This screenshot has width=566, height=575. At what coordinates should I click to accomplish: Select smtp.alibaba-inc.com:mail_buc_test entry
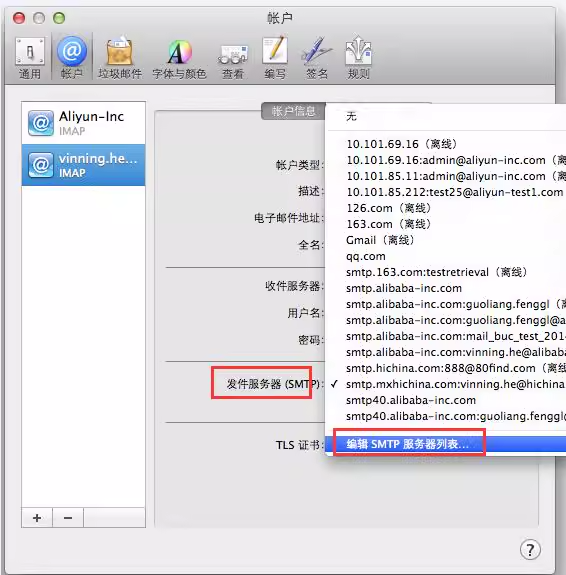(445, 336)
